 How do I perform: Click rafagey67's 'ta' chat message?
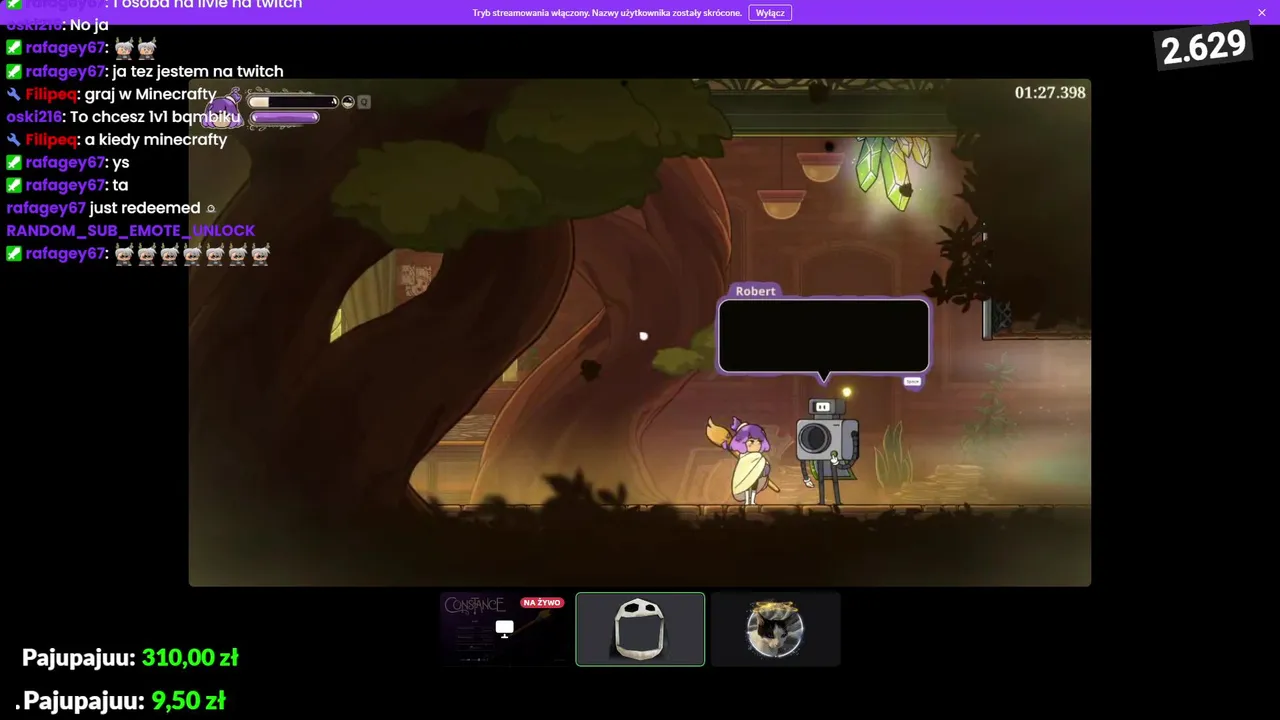point(120,186)
